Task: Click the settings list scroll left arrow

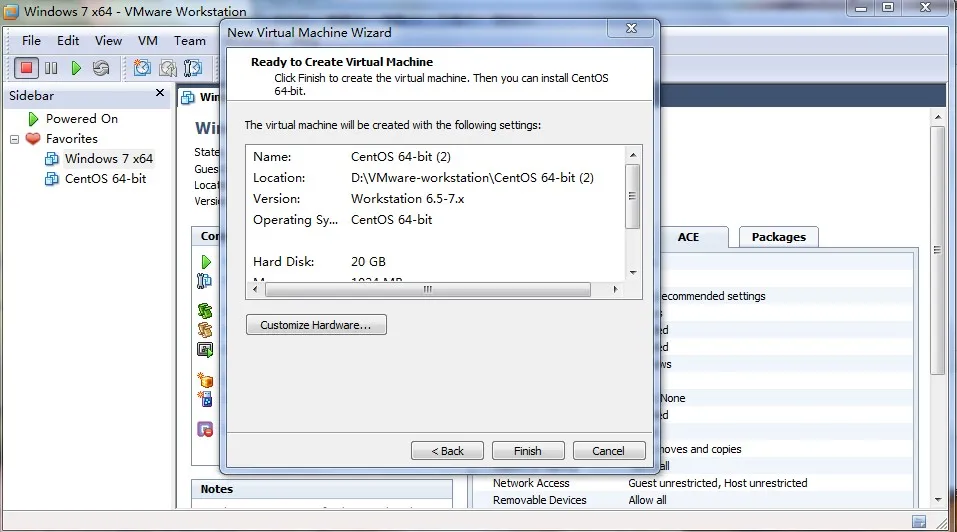Action: tap(255, 290)
